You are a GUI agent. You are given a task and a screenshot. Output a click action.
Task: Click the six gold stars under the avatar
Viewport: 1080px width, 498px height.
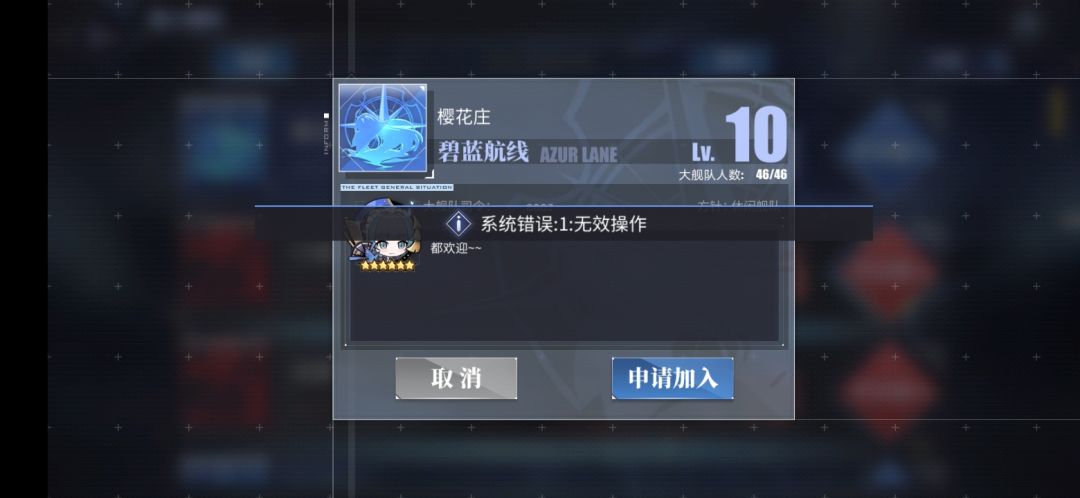[387, 265]
